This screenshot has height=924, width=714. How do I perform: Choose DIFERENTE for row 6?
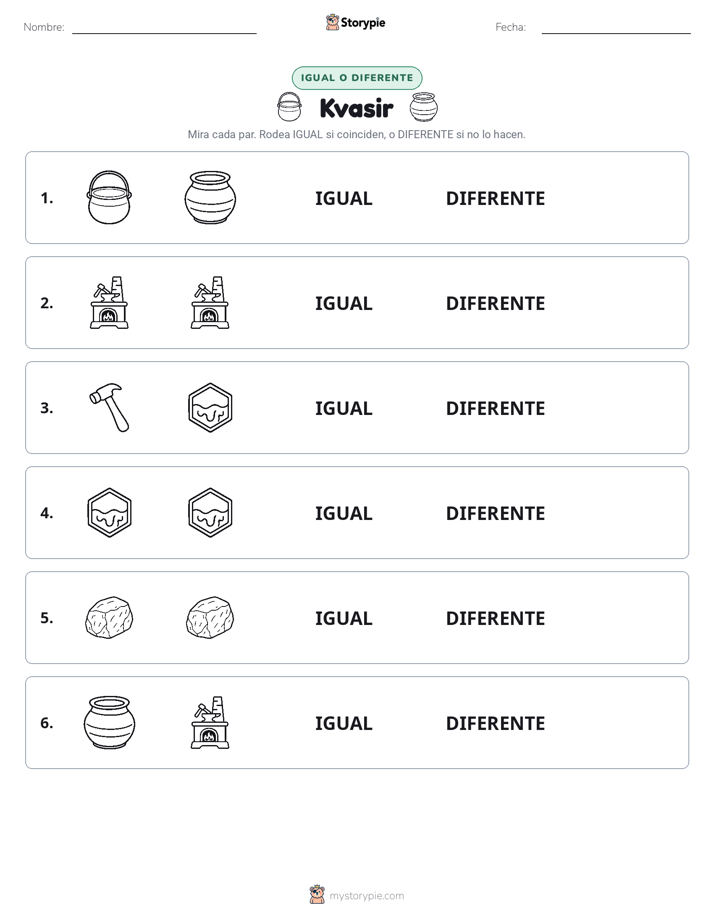pyautogui.click(x=495, y=723)
